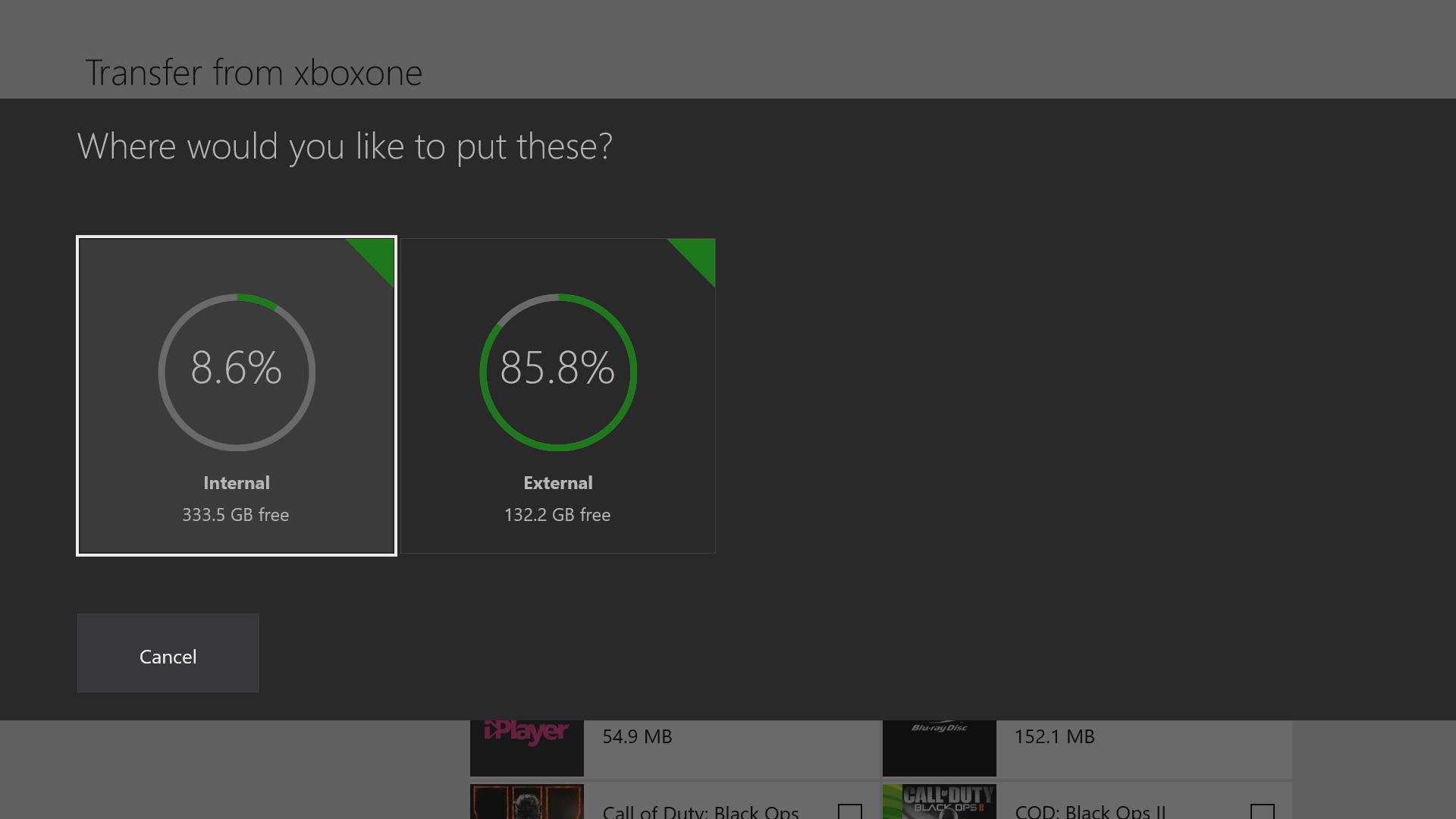
Task: Click the 132.2 GB free label
Action: (x=557, y=515)
